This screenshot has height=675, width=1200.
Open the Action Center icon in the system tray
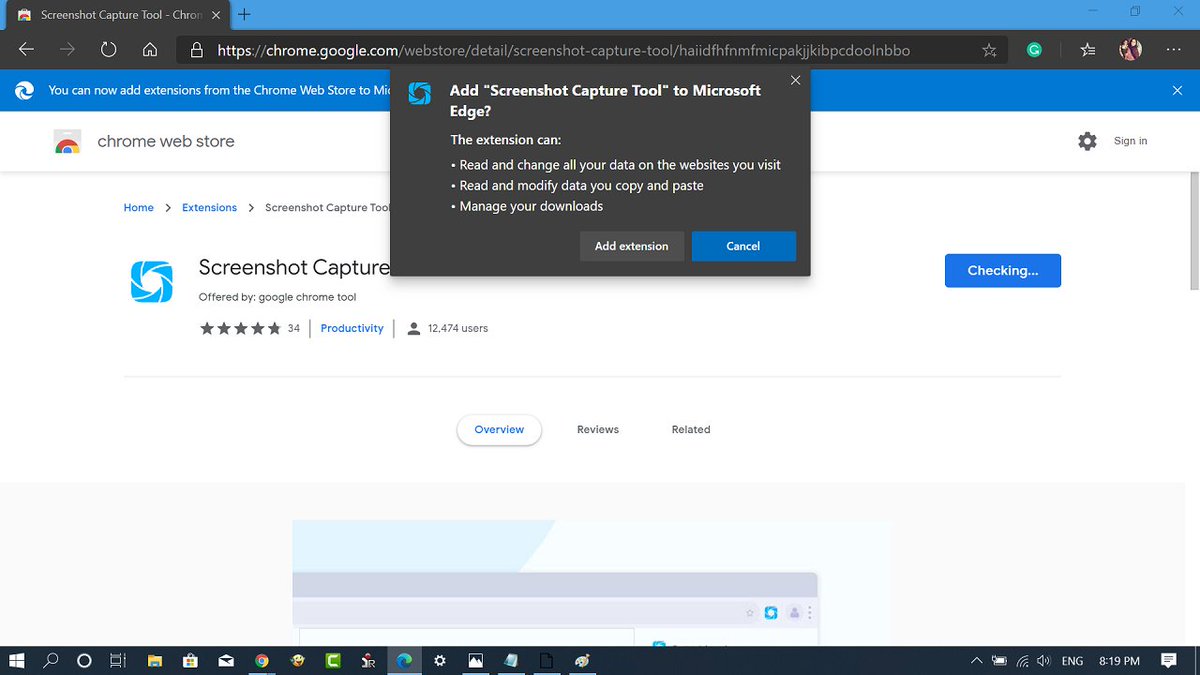pos(1168,660)
